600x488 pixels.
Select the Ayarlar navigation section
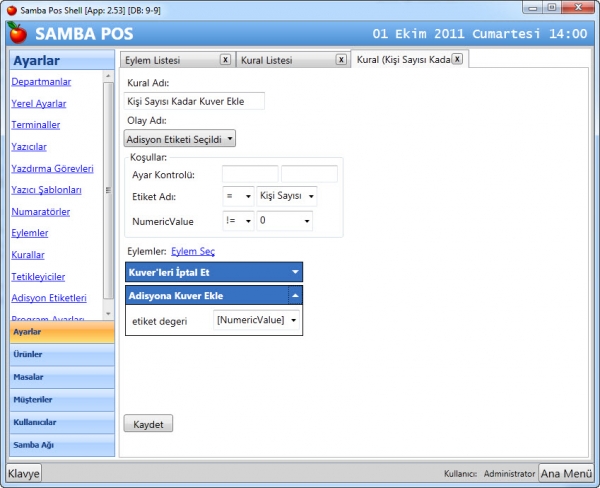[x=62, y=332]
